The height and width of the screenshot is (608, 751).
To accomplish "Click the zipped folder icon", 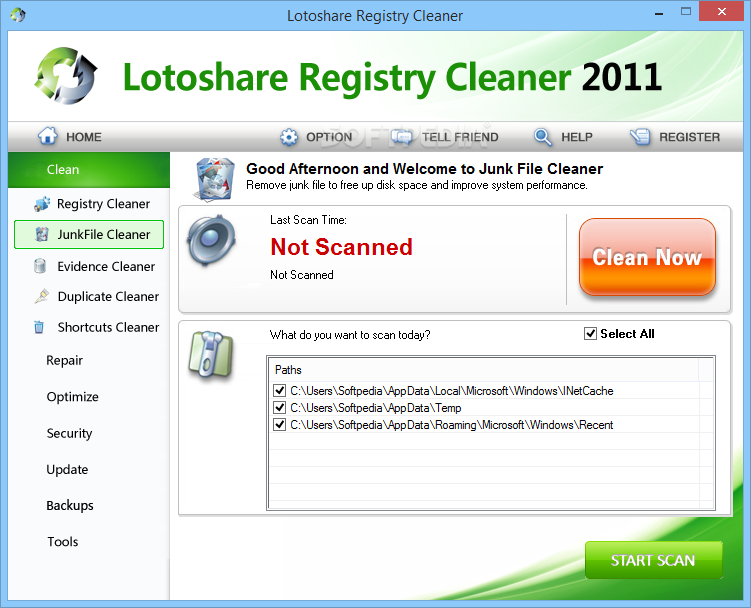I will (x=211, y=354).
